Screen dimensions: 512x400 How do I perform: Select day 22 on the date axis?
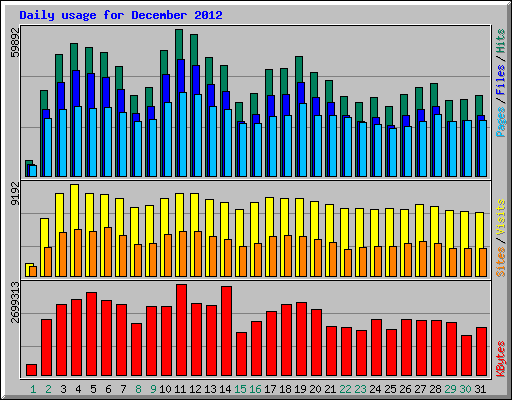(345, 389)
